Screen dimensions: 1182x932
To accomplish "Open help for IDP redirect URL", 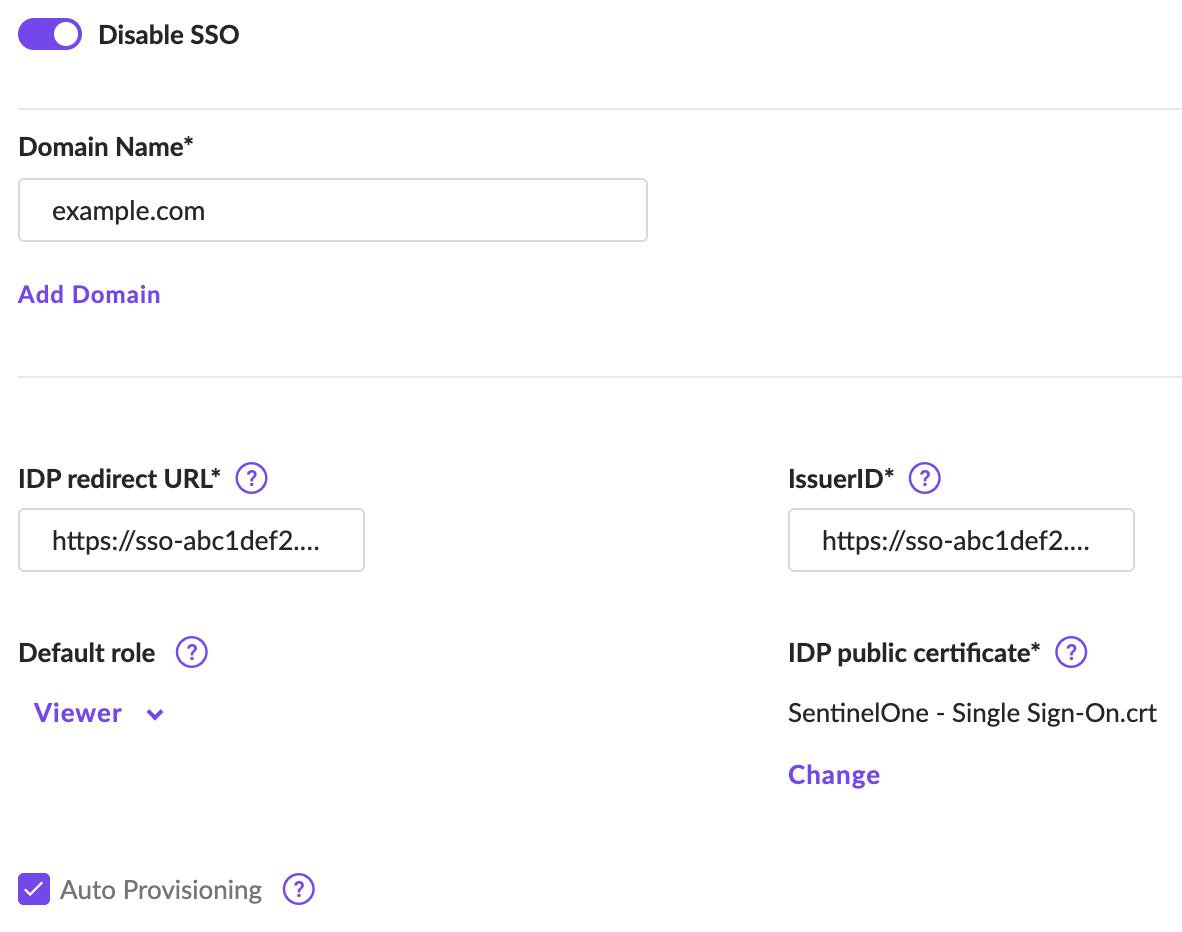I will pos(251,478).
